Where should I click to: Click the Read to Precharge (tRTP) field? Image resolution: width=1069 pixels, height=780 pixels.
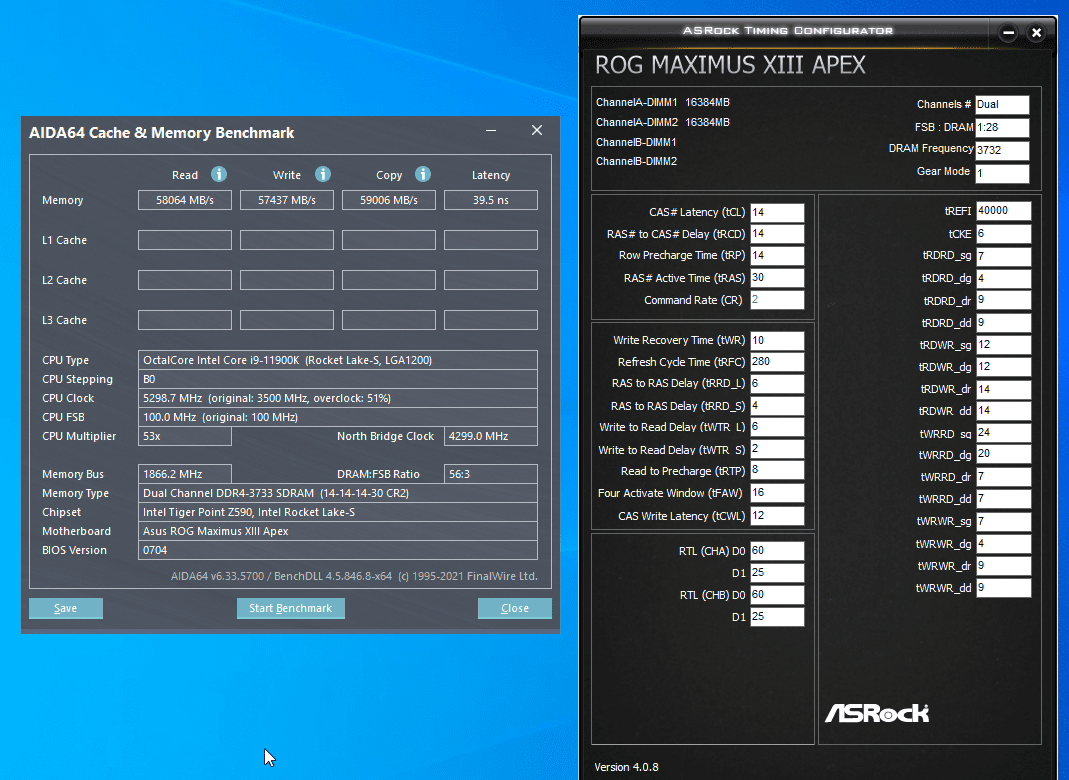[777, 470]
